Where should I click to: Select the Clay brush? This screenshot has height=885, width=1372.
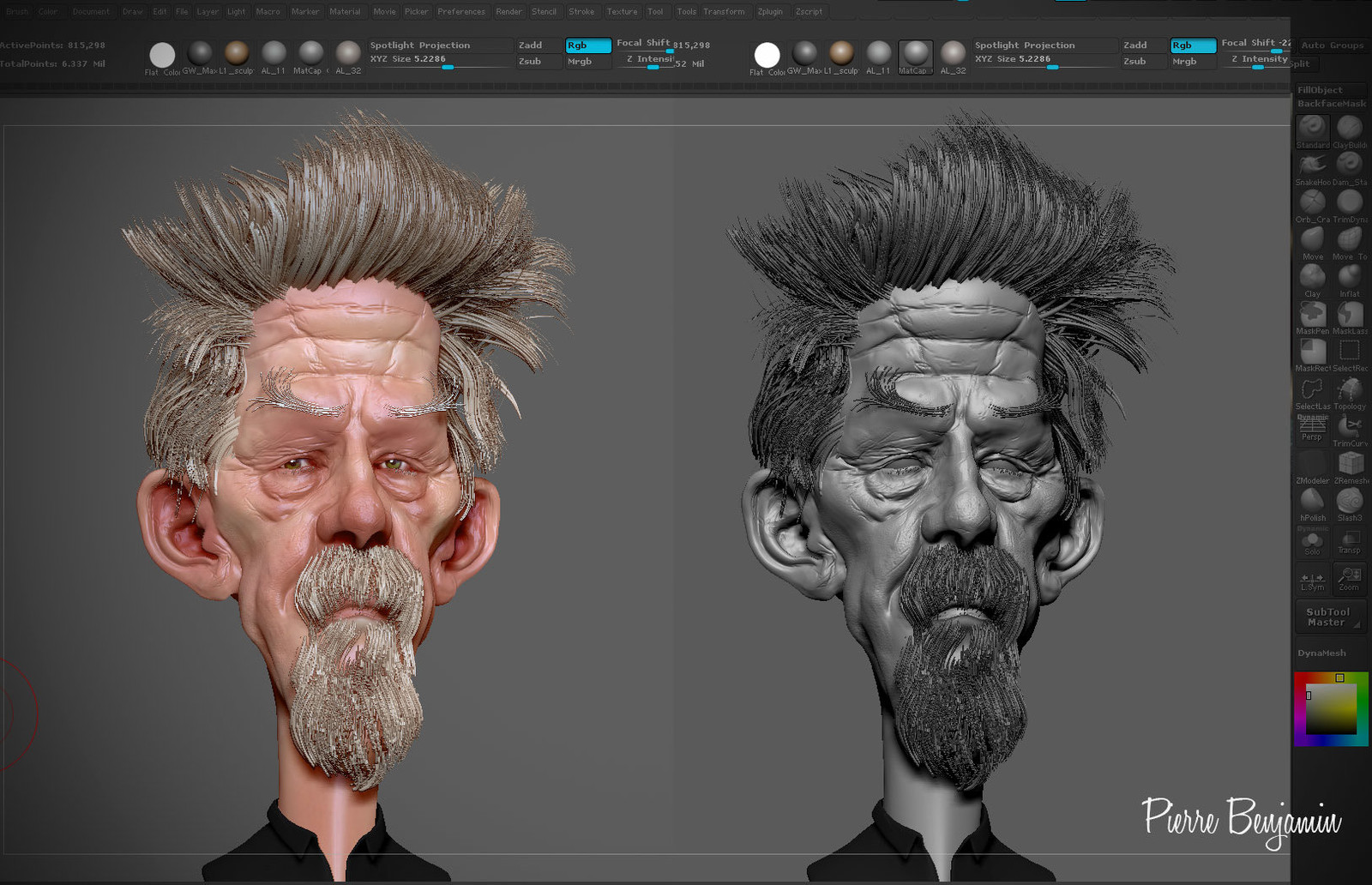[1312, 280]
